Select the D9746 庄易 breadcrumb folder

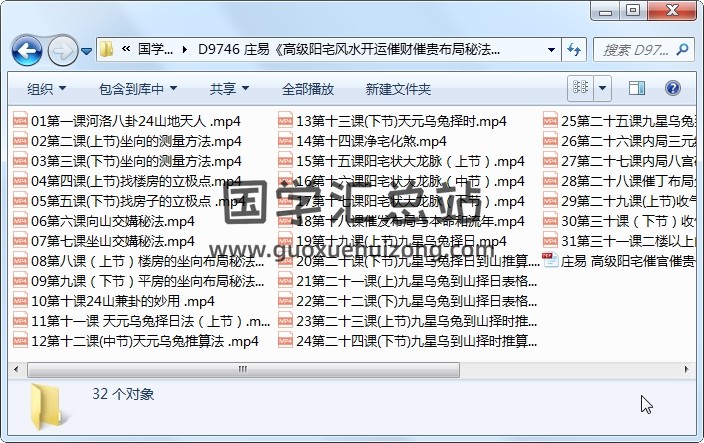(x=349, y=49)
